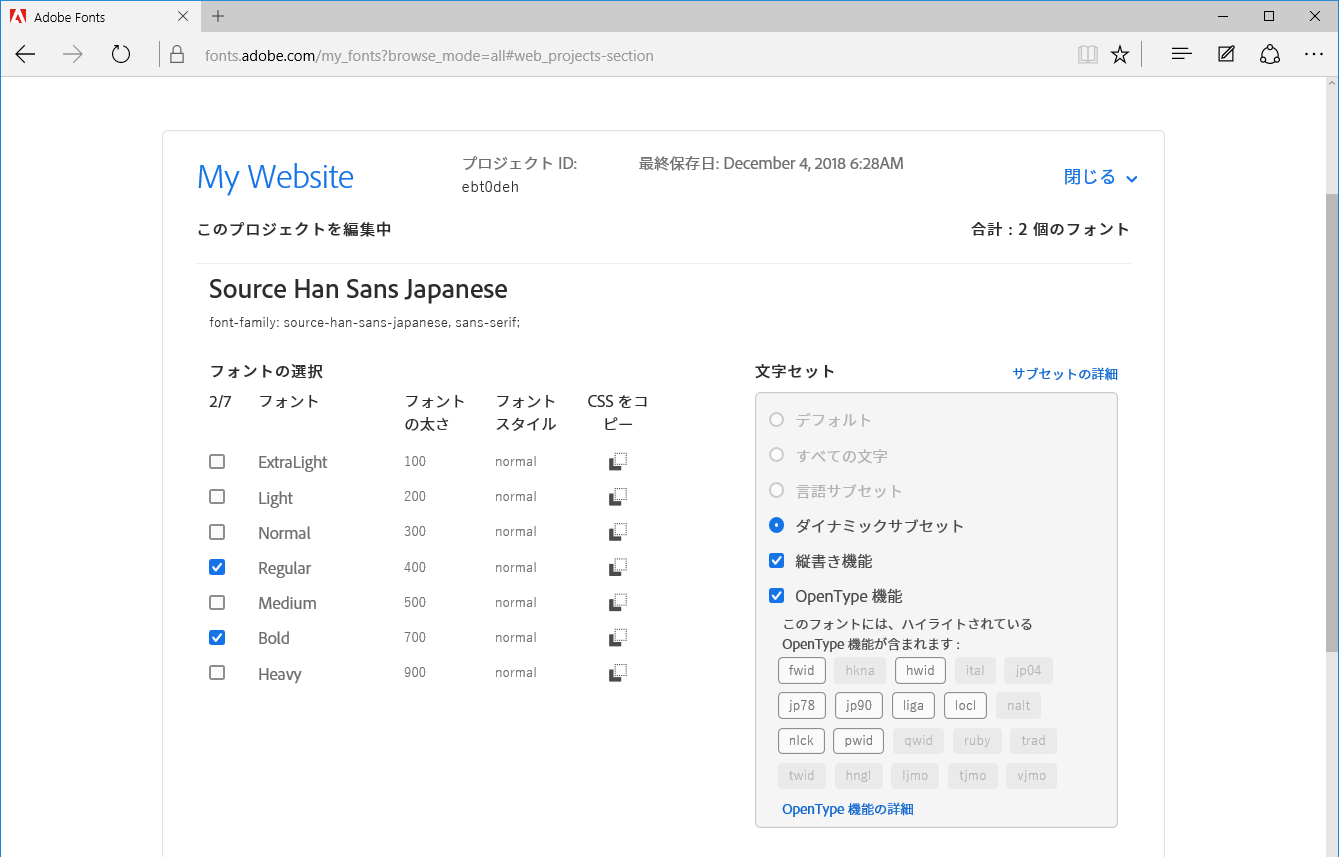Click the jp90 feature tag
Viewport: 1339px width, 857px height.
point(859,706)
